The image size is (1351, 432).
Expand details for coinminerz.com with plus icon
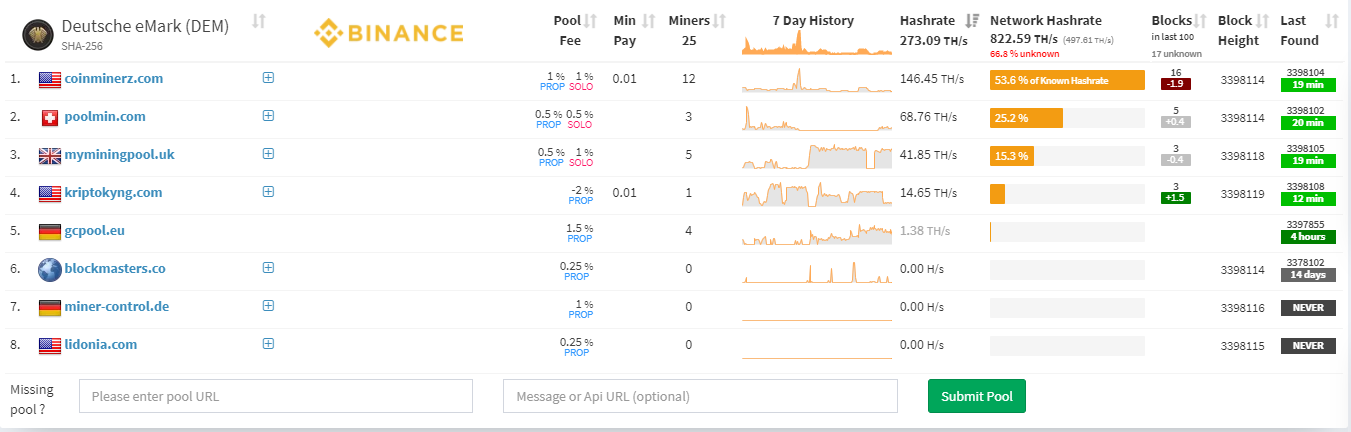(268, 78)
